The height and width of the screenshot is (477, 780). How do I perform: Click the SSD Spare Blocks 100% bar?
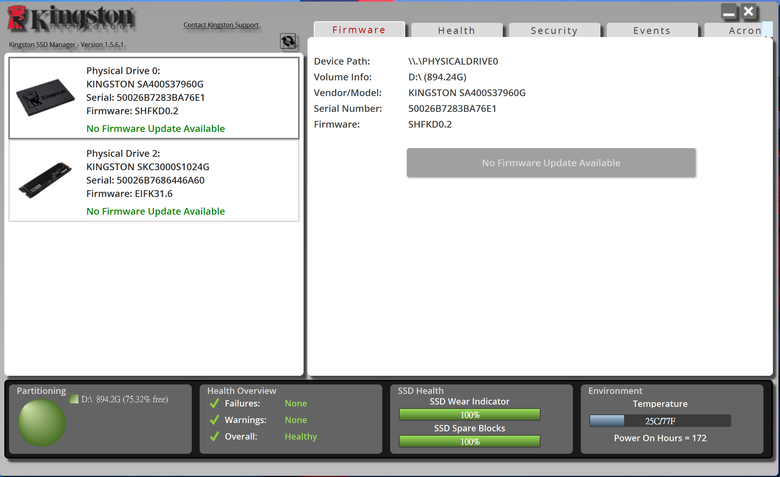(470, 441)
